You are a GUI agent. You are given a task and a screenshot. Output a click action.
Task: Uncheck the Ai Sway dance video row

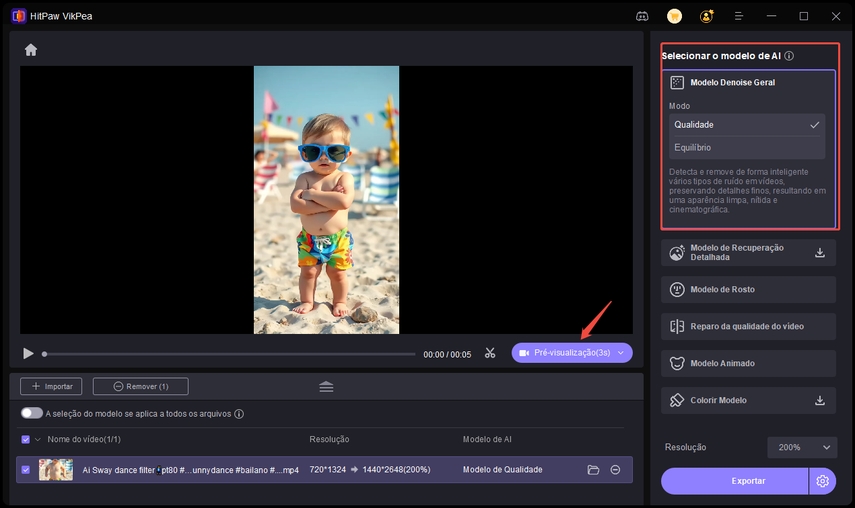(25, 469)
